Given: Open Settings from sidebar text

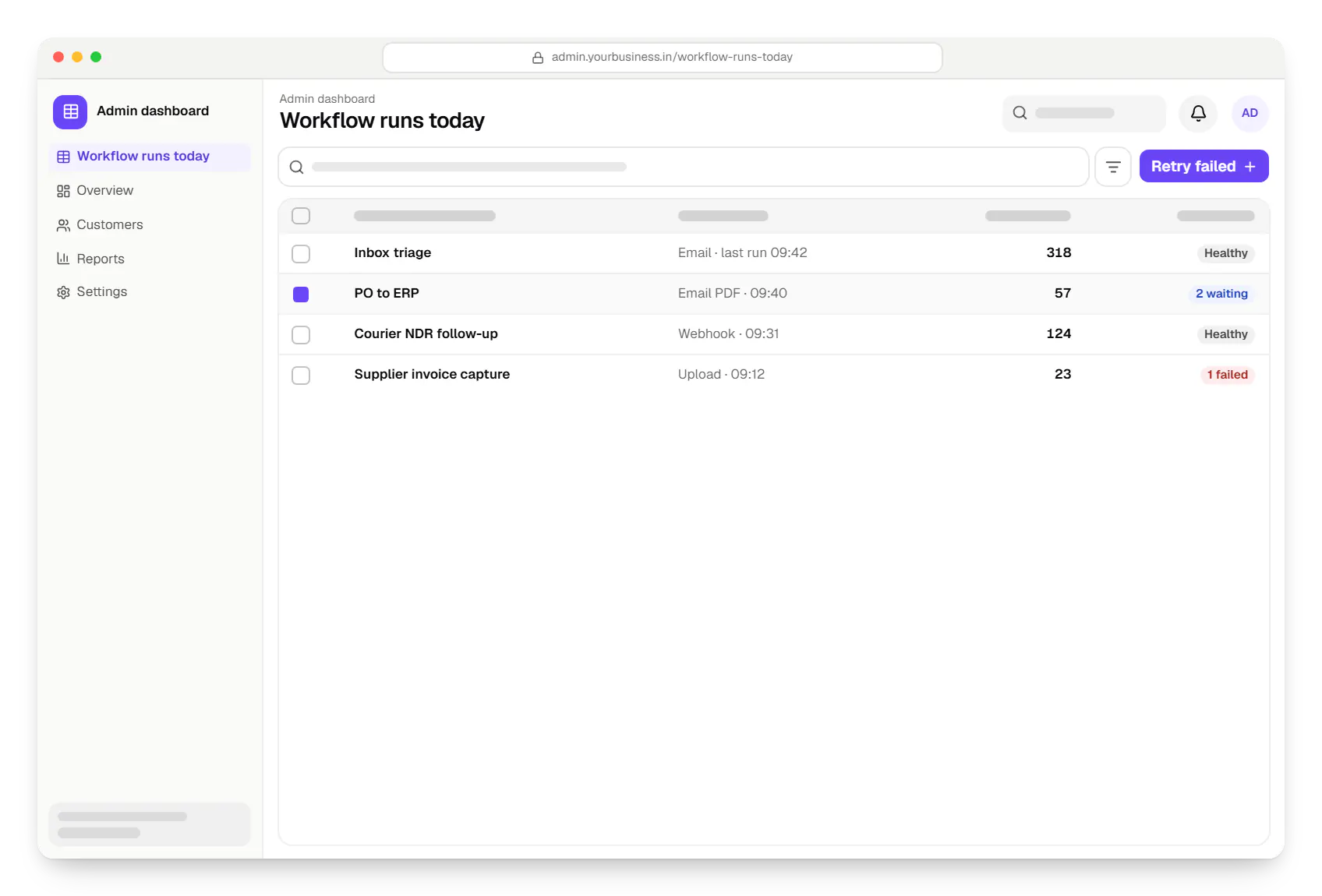Looking at the screenshot, I should (x=102, y=291).
